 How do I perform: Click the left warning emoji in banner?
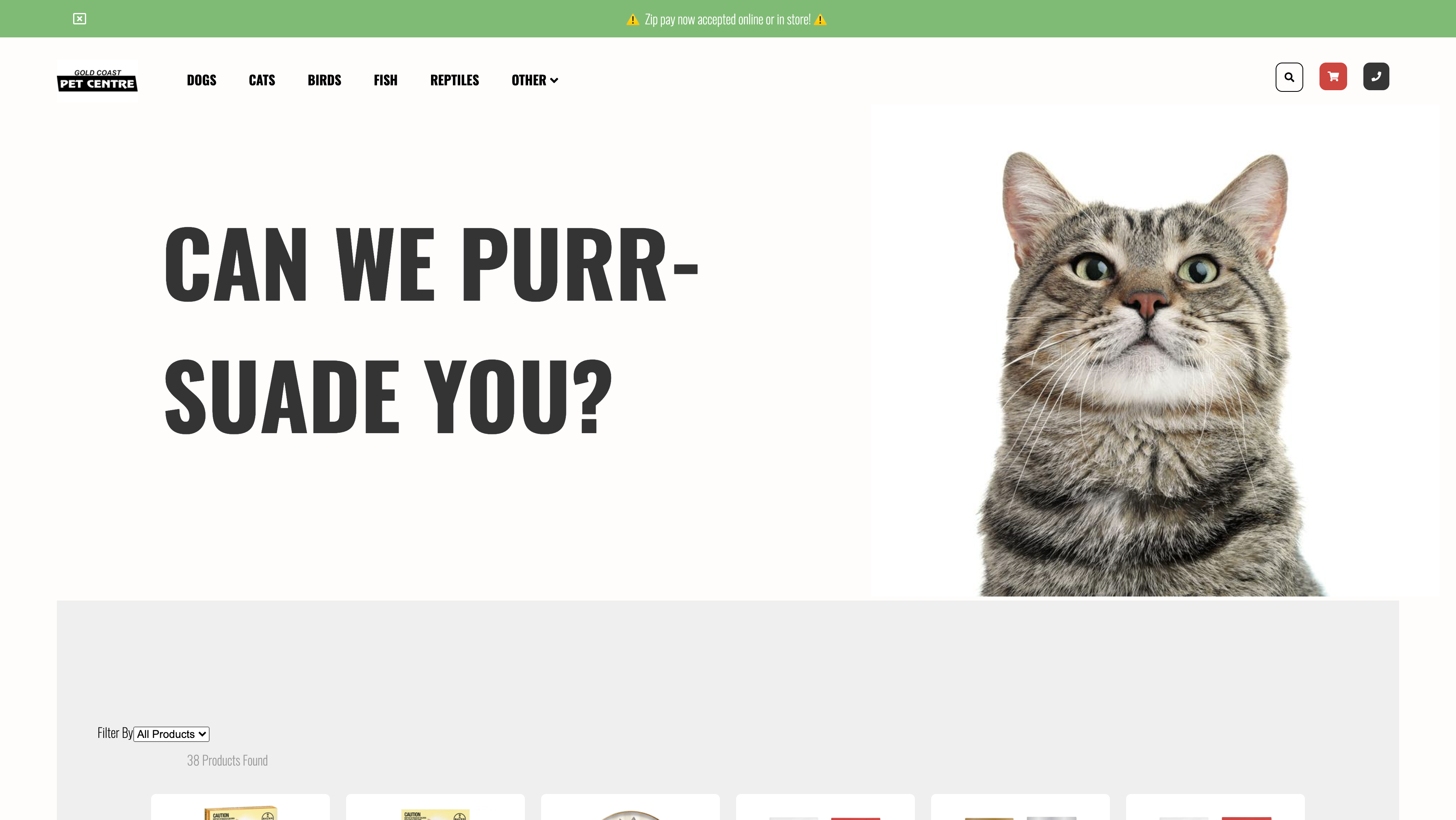tap(633, 20)
